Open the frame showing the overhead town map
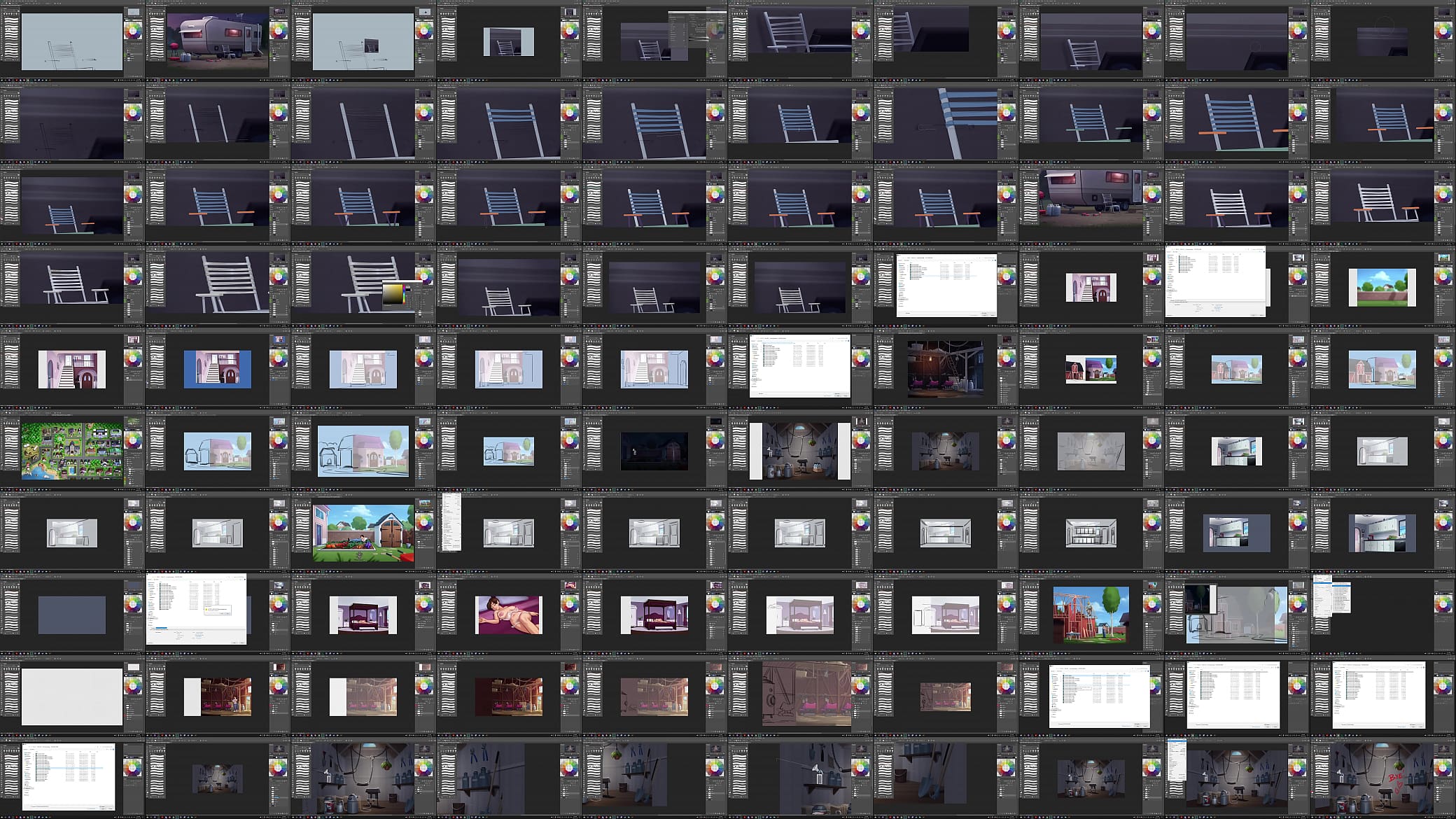 pos(73,450)
